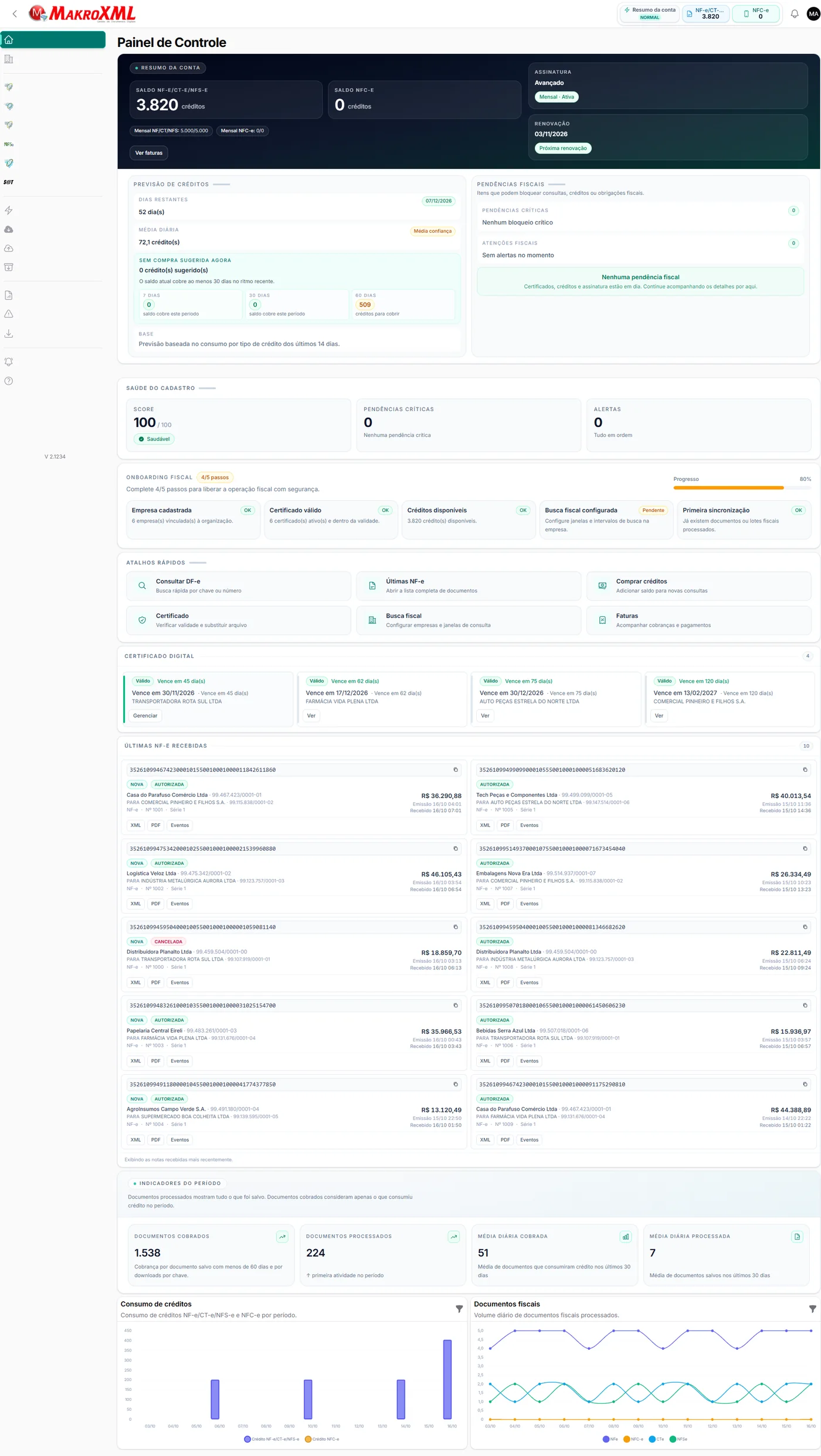This screenshot has width=821, height=1456.
Task: Open the Busca fiscal configurada Pendente step
Action: pyautogui.click(x=606, y=520)
